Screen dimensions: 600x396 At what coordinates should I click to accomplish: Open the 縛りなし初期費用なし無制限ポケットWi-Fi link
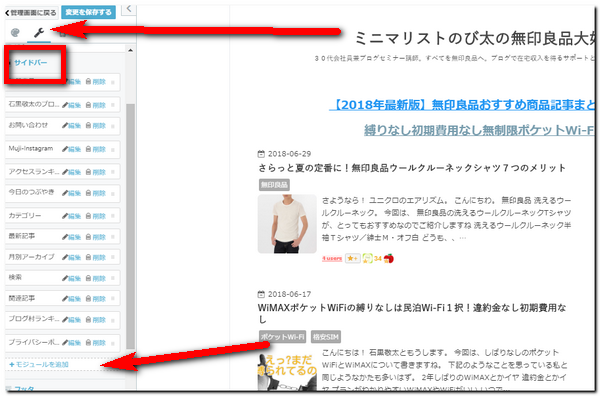[x=480, y=130]
